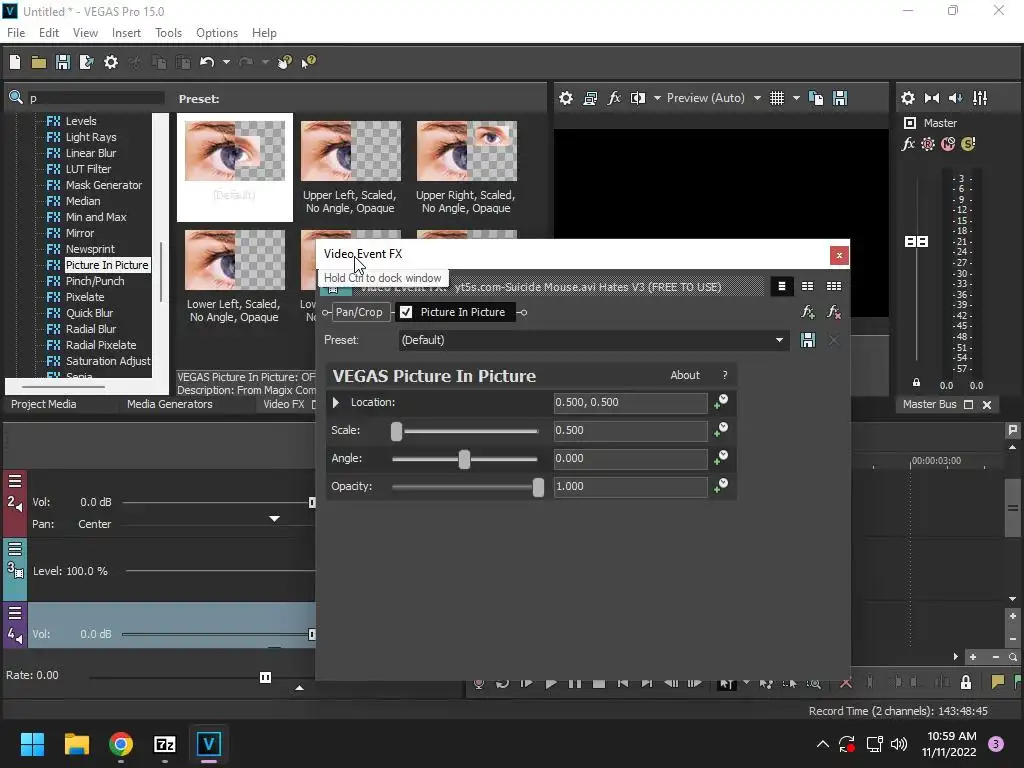Open a project via the folder icon

(39, 62)
